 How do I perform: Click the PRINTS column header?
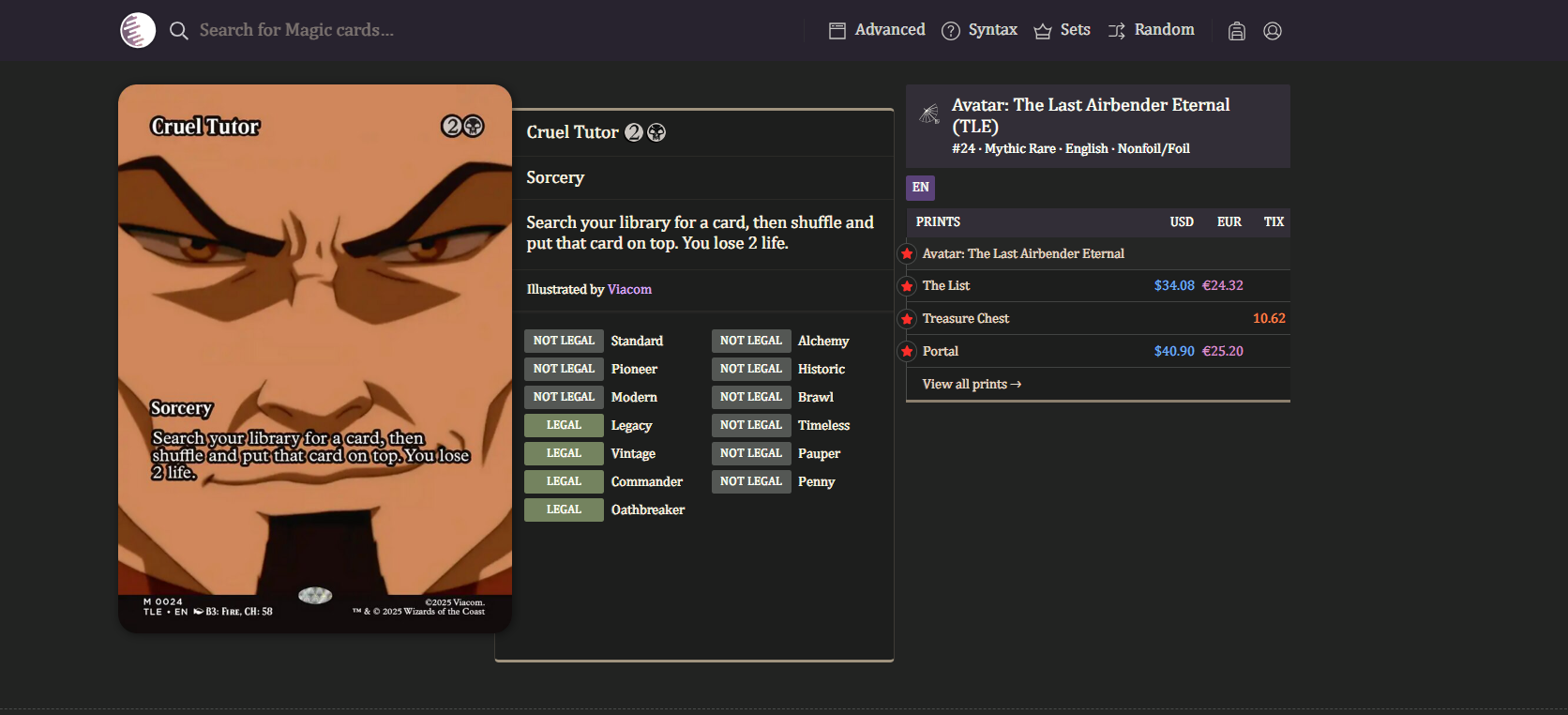pyautogui.click(x=938, y=222)
